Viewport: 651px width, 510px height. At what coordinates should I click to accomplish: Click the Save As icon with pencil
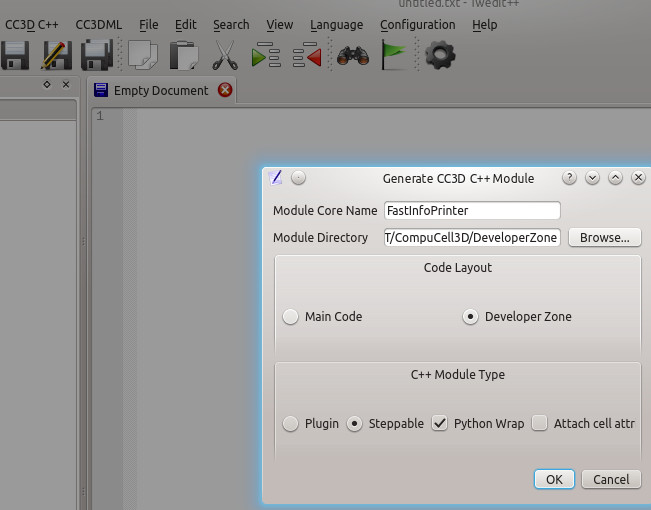(x=54, y=55)
